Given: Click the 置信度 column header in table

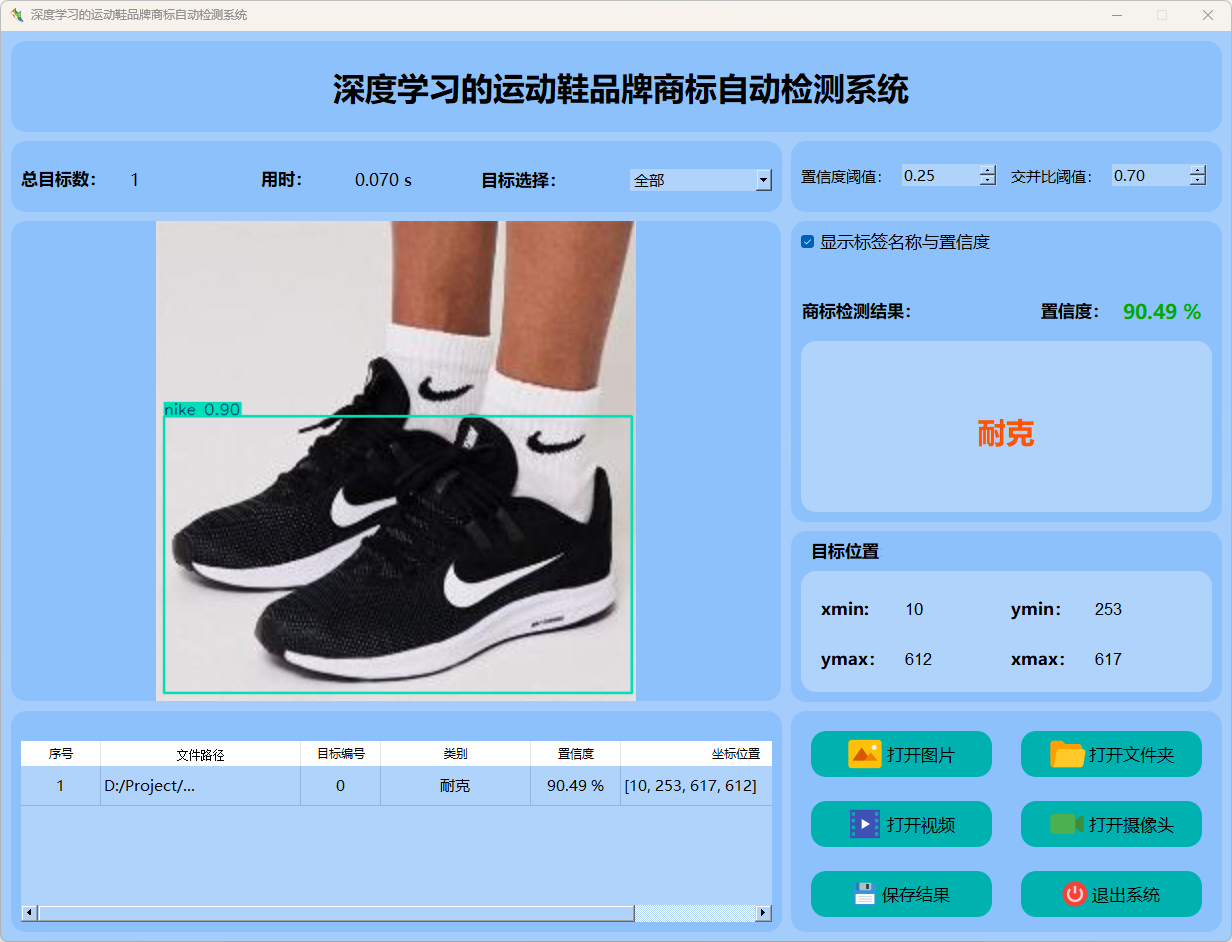Looking at the screenshot, I should tap(575, 754).
